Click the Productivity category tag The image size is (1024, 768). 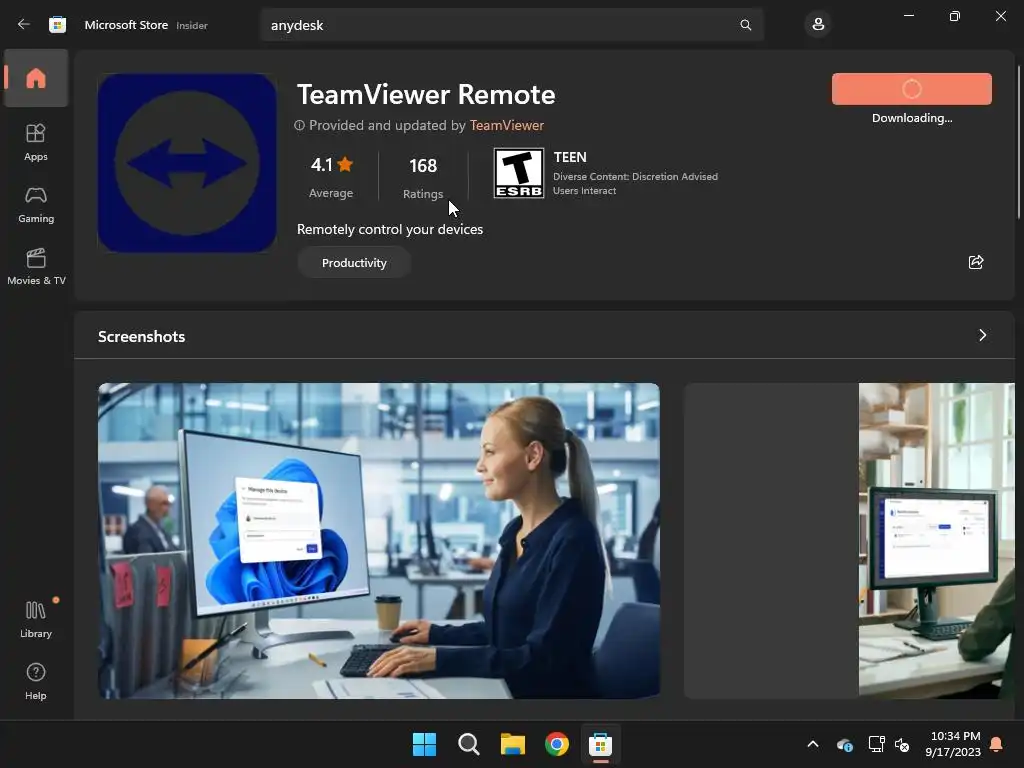(x=354, y=263)
